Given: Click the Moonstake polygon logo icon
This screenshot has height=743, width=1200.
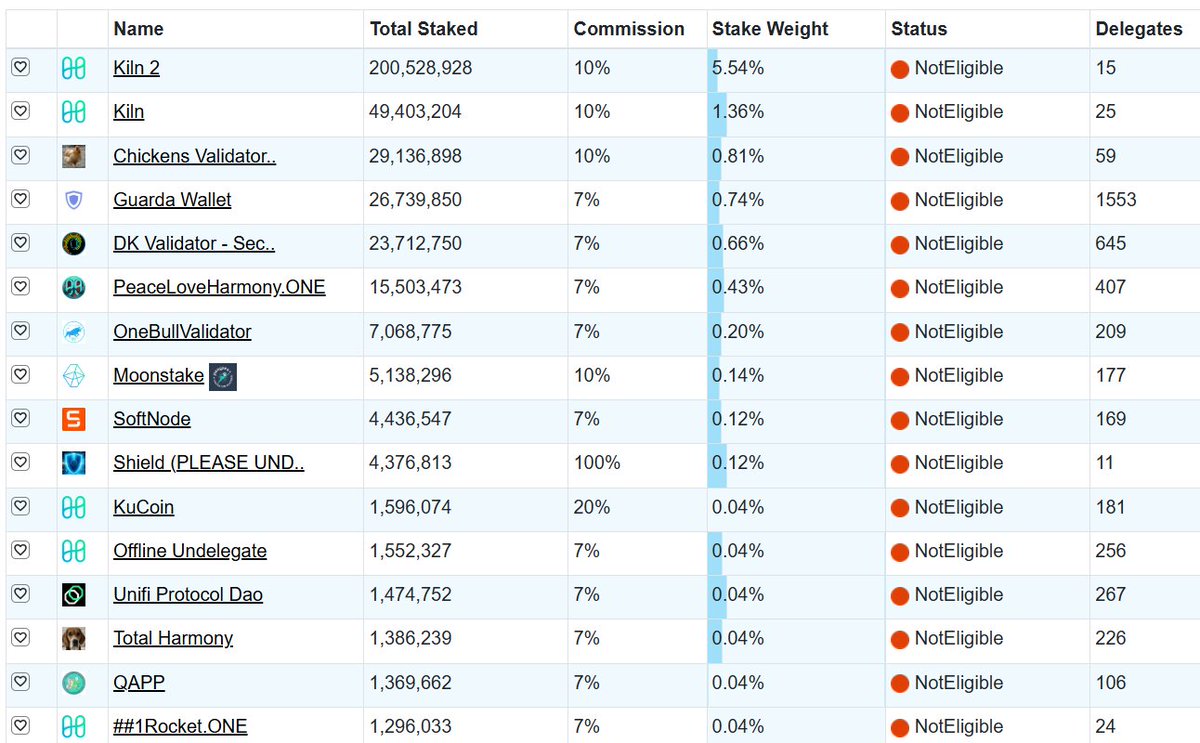Looking at the screenshot, I should (x=73, y=375).
